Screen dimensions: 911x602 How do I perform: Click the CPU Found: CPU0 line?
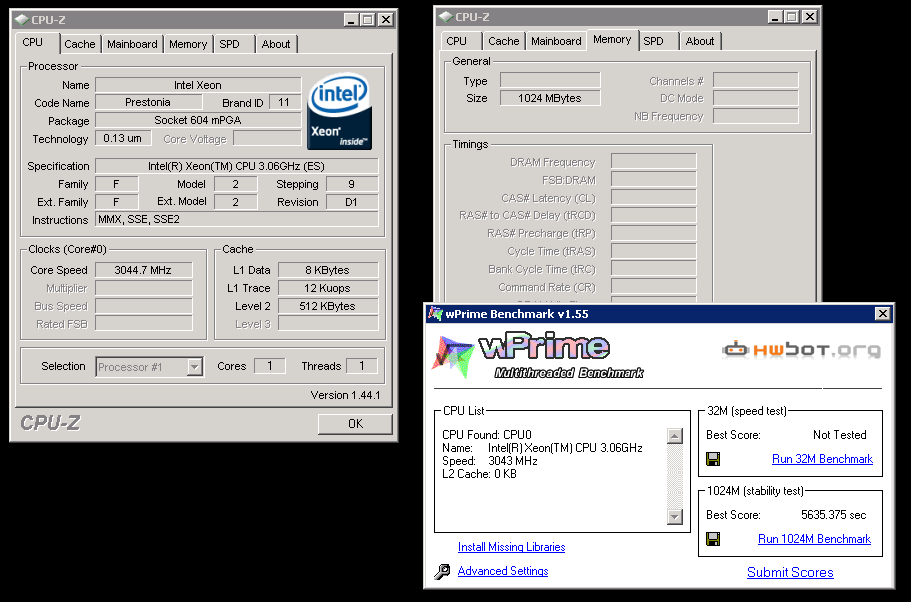point(487,435)
